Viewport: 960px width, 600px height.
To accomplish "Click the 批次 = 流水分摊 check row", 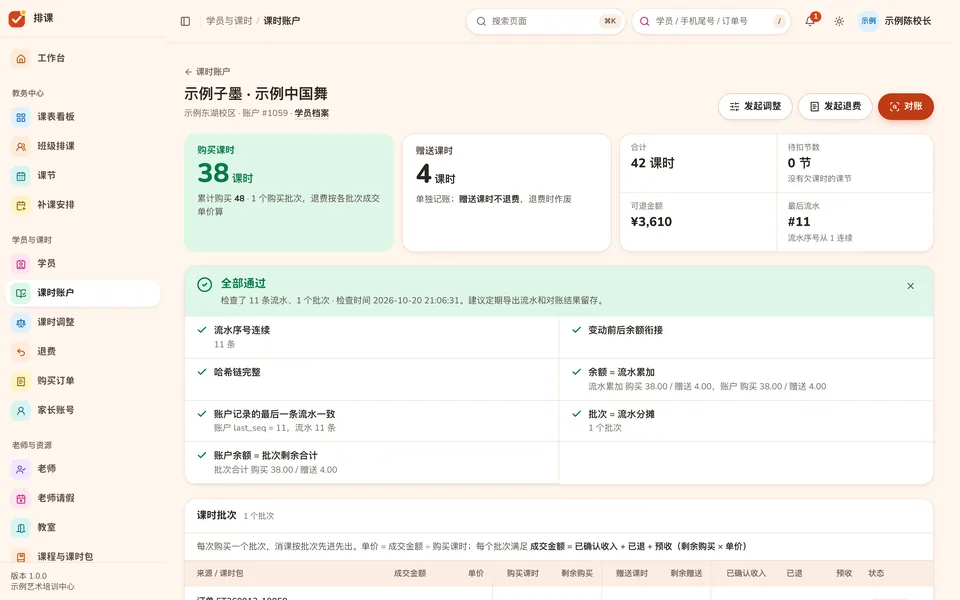I will [746, 421].
